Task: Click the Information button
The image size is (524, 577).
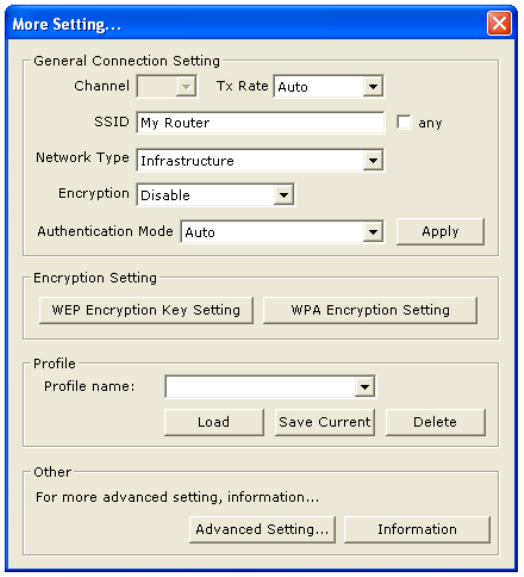Action: coord(417,530)
